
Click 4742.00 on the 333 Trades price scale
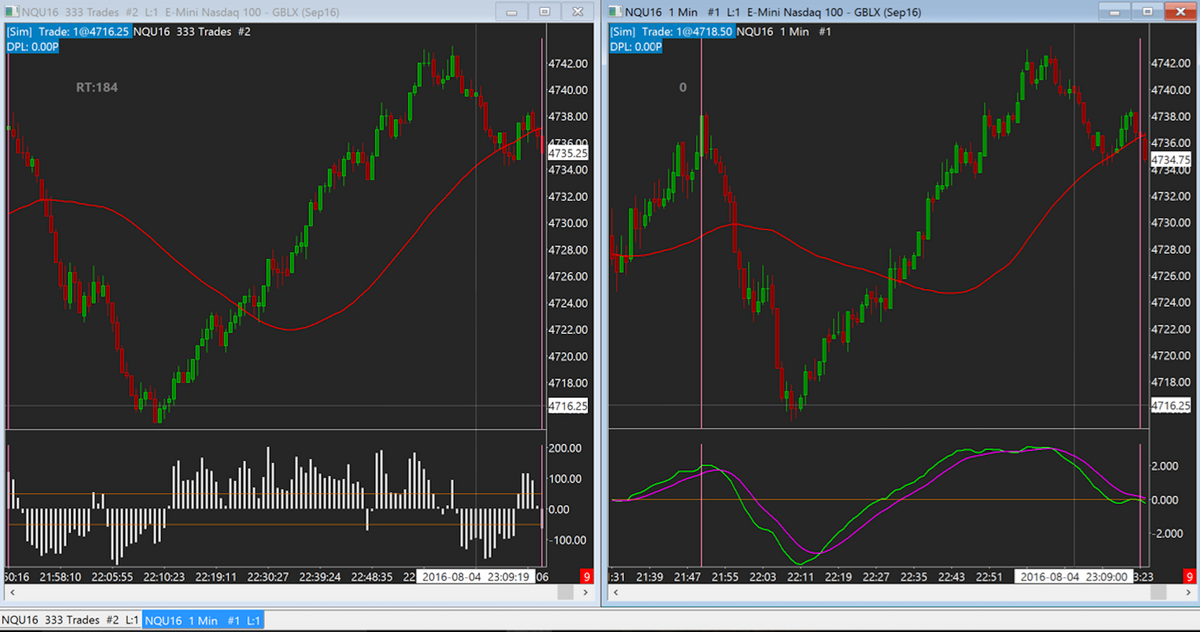tap(567, 63)
